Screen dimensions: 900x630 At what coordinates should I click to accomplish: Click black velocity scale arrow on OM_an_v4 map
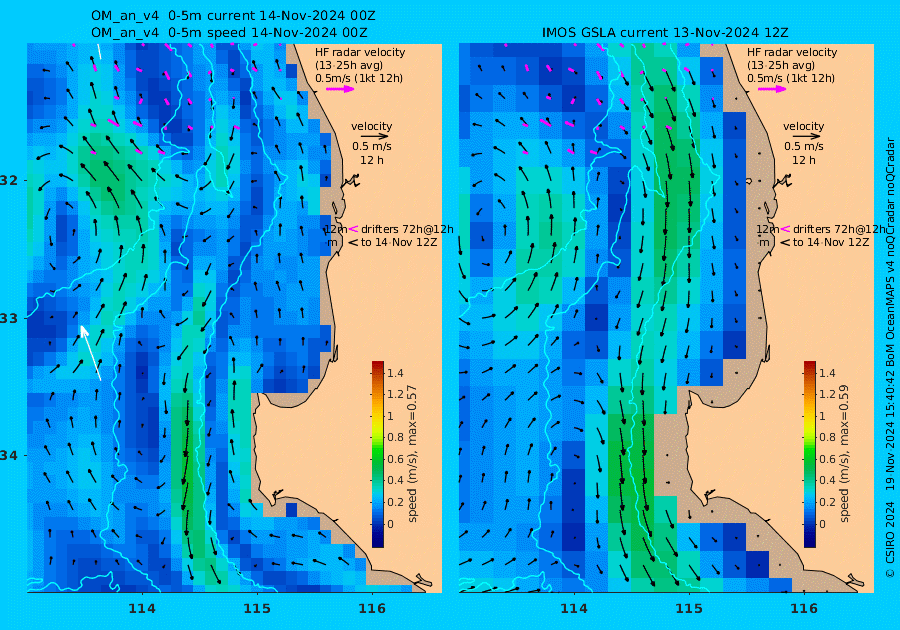click(x=375, y=137)
